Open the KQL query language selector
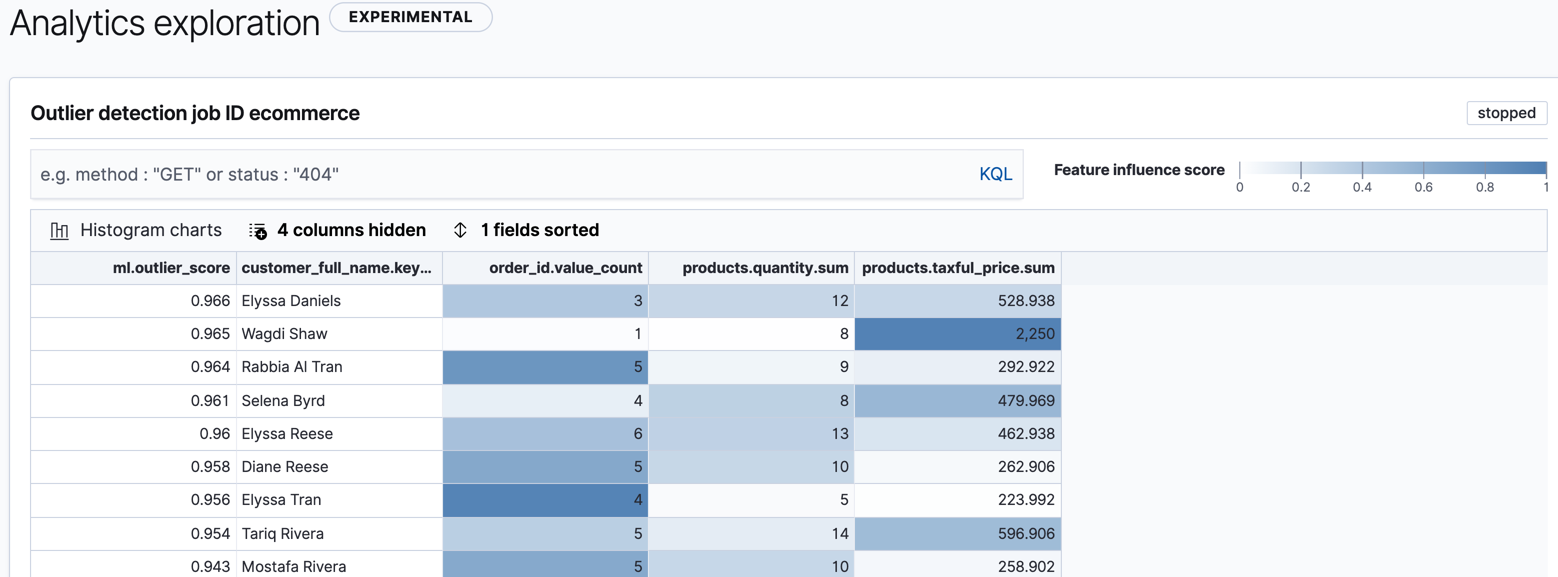The height and width of the screenshot is (577, 1558). point(995,173)
